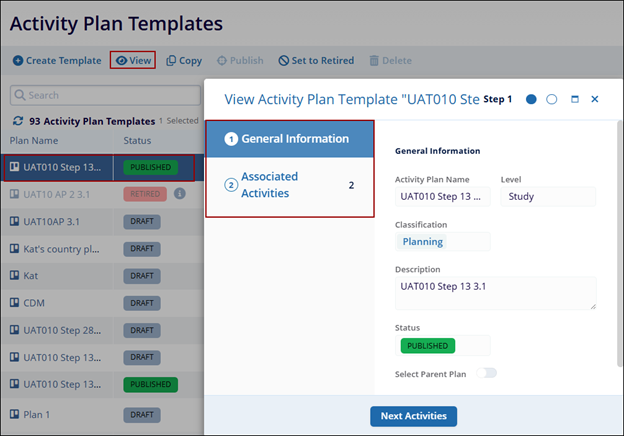The height and width of the screenshot is (436, 624).
Task: Toggle the Select Parent Plan switch
Action: (490, 373)
